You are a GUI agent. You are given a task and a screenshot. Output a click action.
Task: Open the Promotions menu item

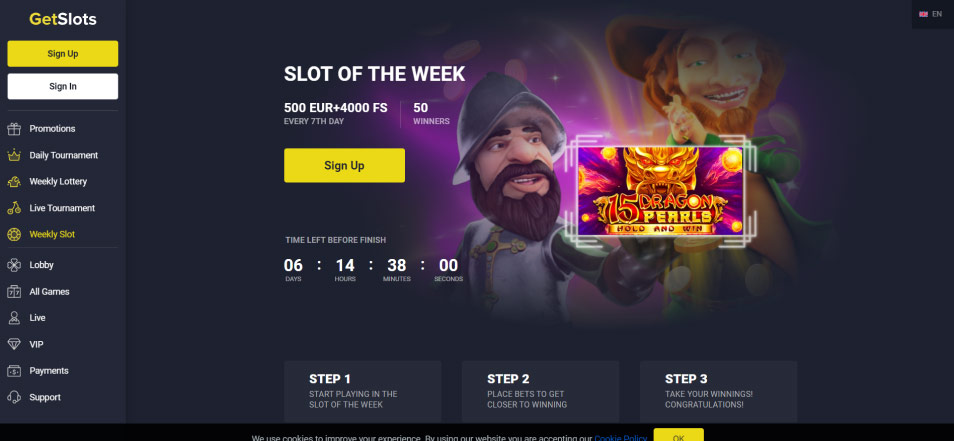pos(52,129)
